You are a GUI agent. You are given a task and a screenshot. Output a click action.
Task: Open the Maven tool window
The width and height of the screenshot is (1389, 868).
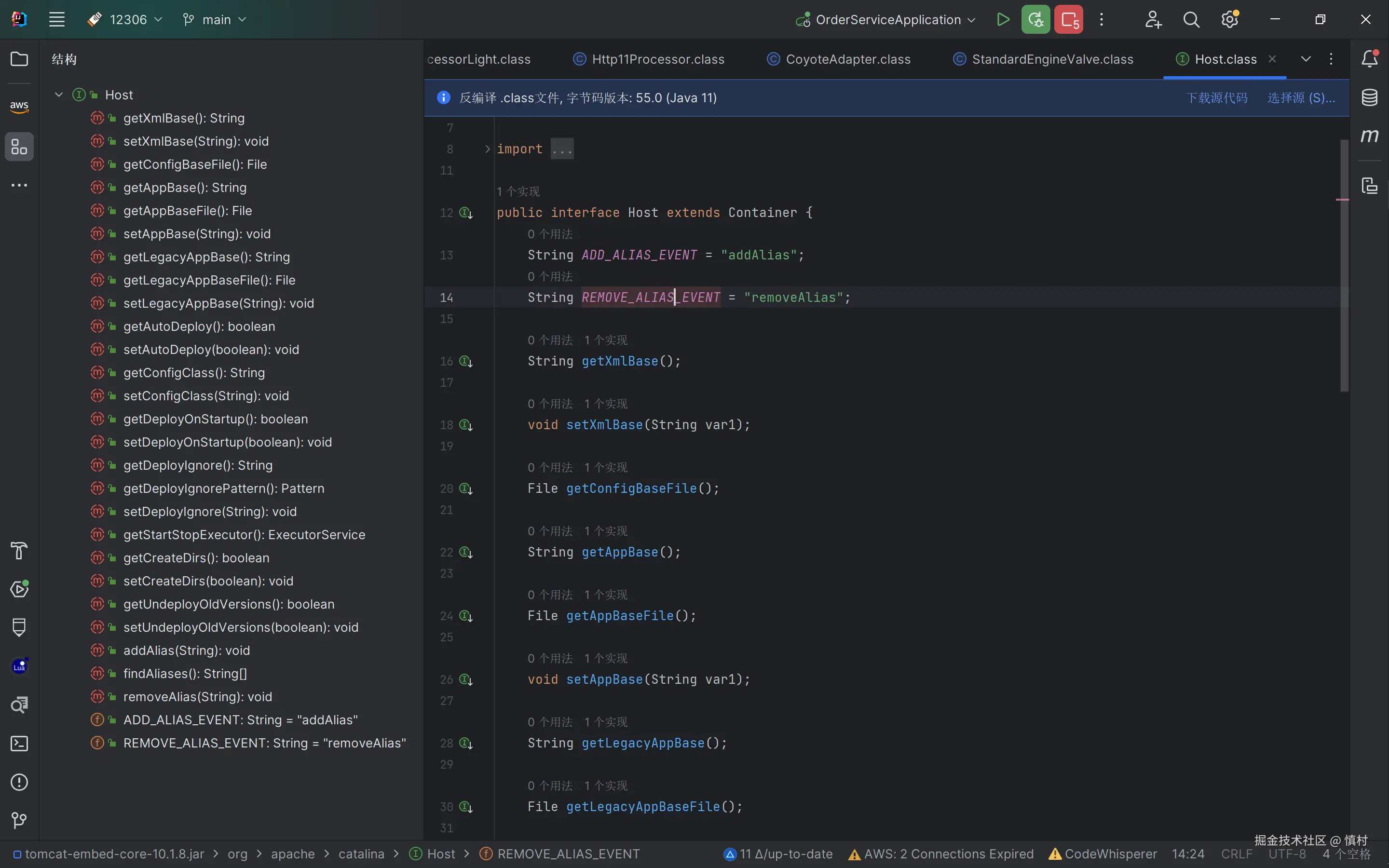click(1370, 136)
